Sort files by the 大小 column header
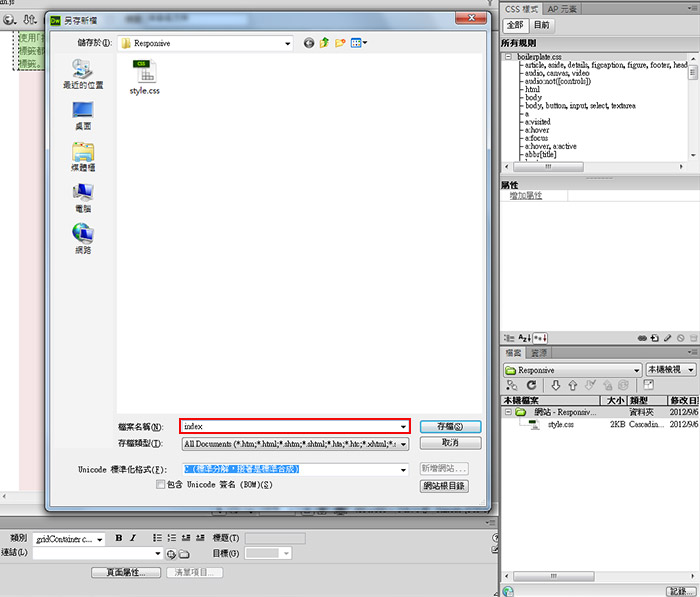This screenshot has width=700, height=597. tap(614, 401)
